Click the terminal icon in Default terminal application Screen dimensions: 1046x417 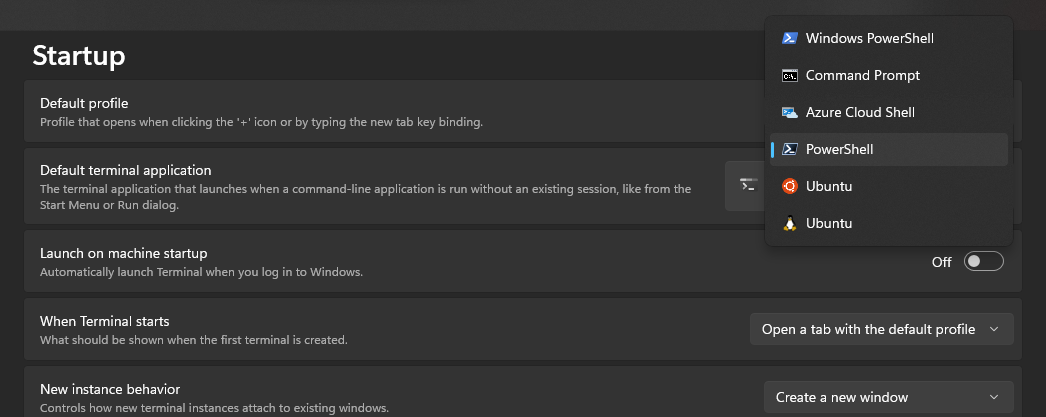click(x=748, y=185)
